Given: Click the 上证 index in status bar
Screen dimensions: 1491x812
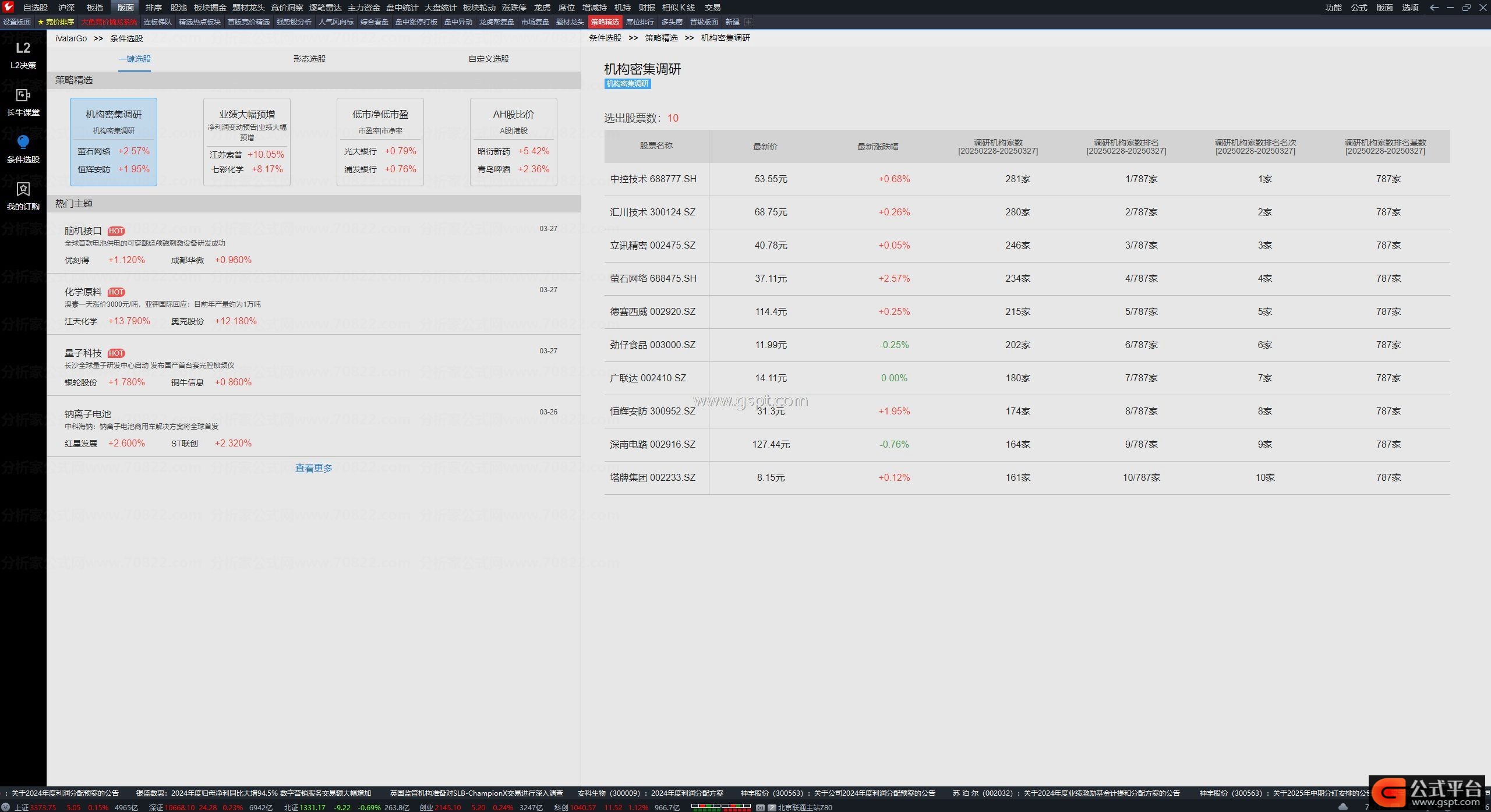Looking at the screenshot, I should pyautogui.click(x=22, y=807).
